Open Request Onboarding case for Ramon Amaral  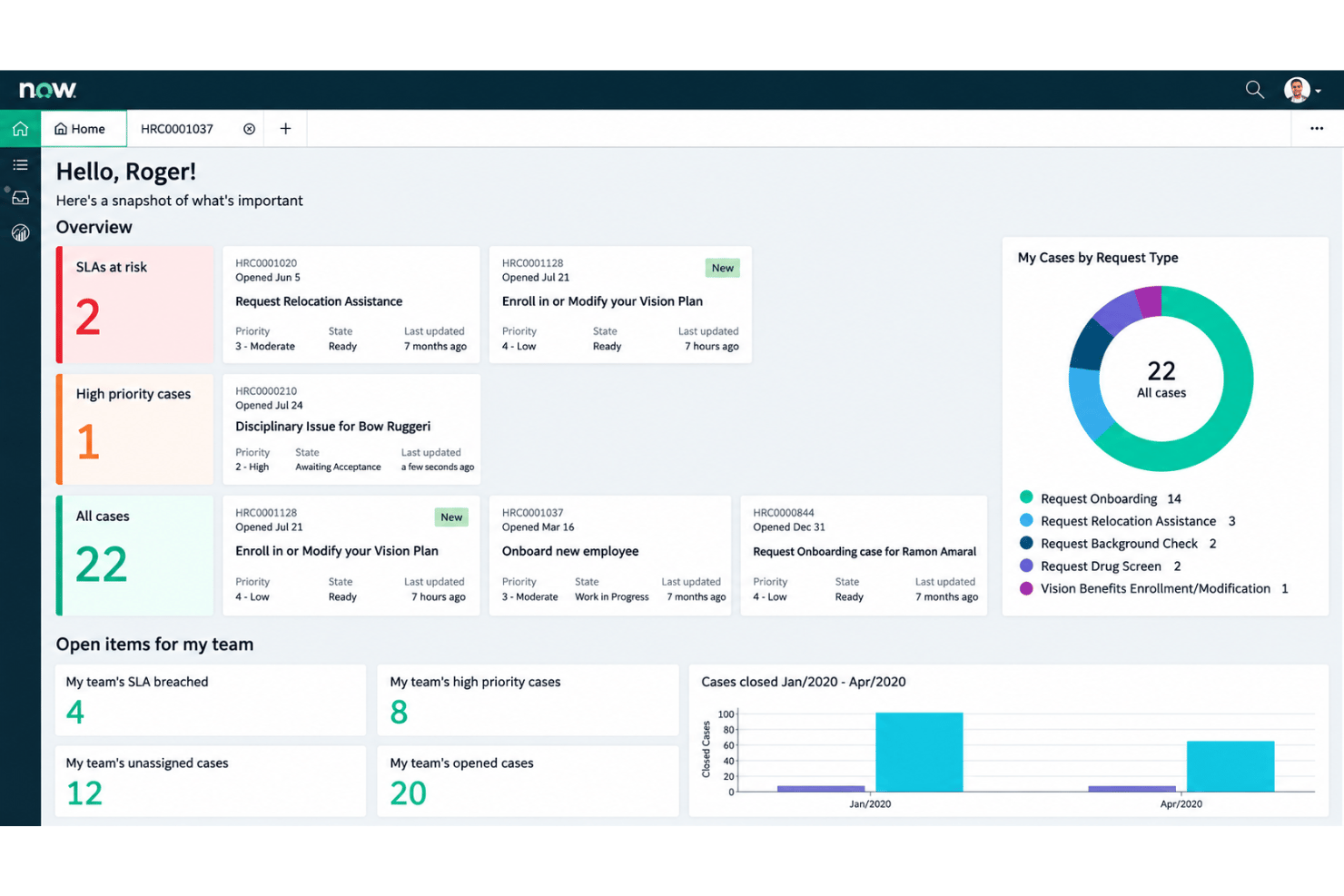click(864, 556)
